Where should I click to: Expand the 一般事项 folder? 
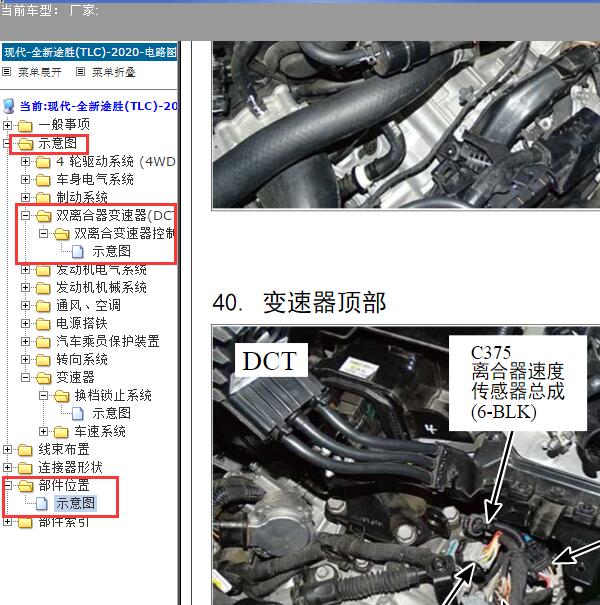7,125
